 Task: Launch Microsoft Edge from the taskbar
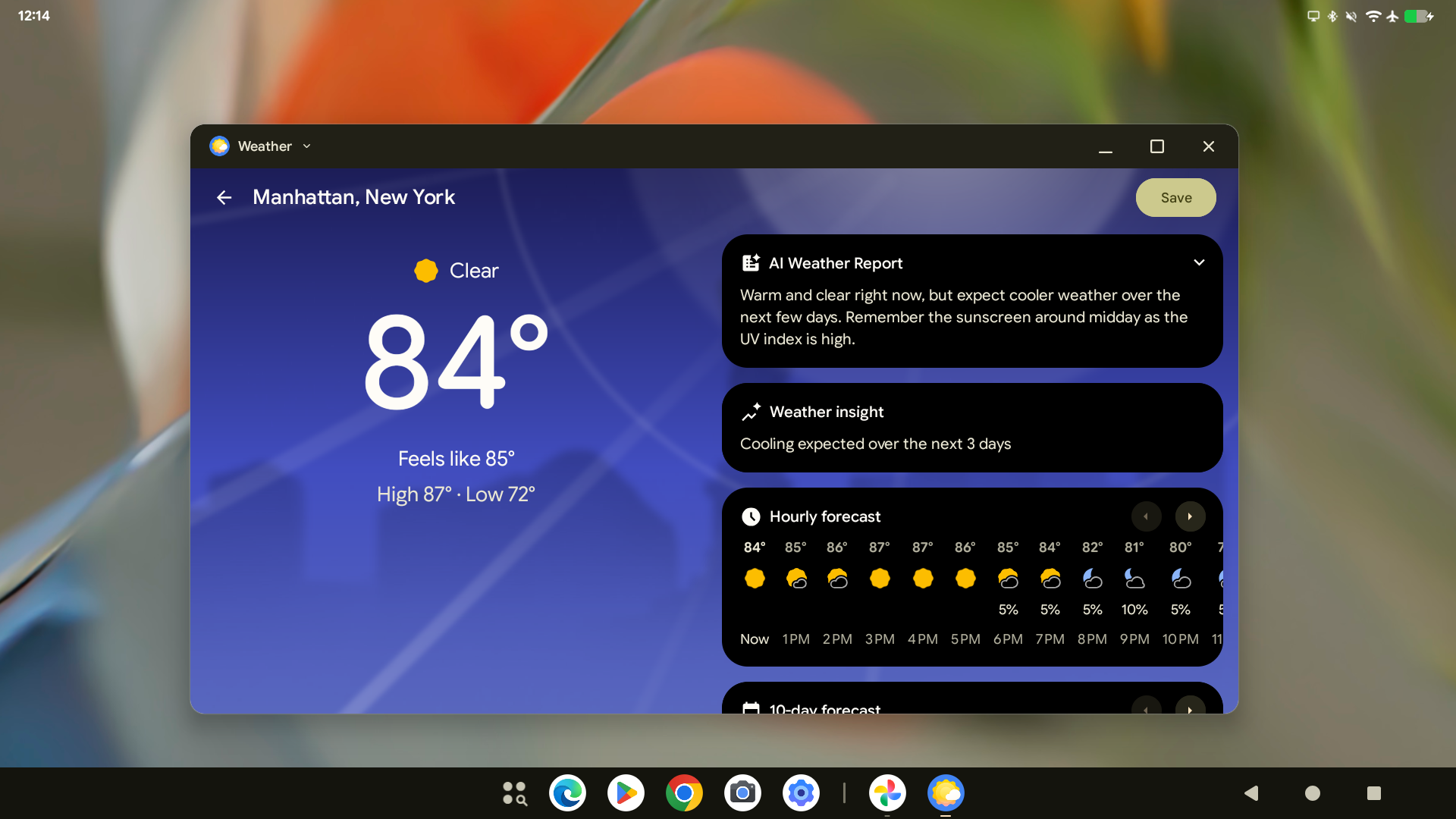pos(568,793)
